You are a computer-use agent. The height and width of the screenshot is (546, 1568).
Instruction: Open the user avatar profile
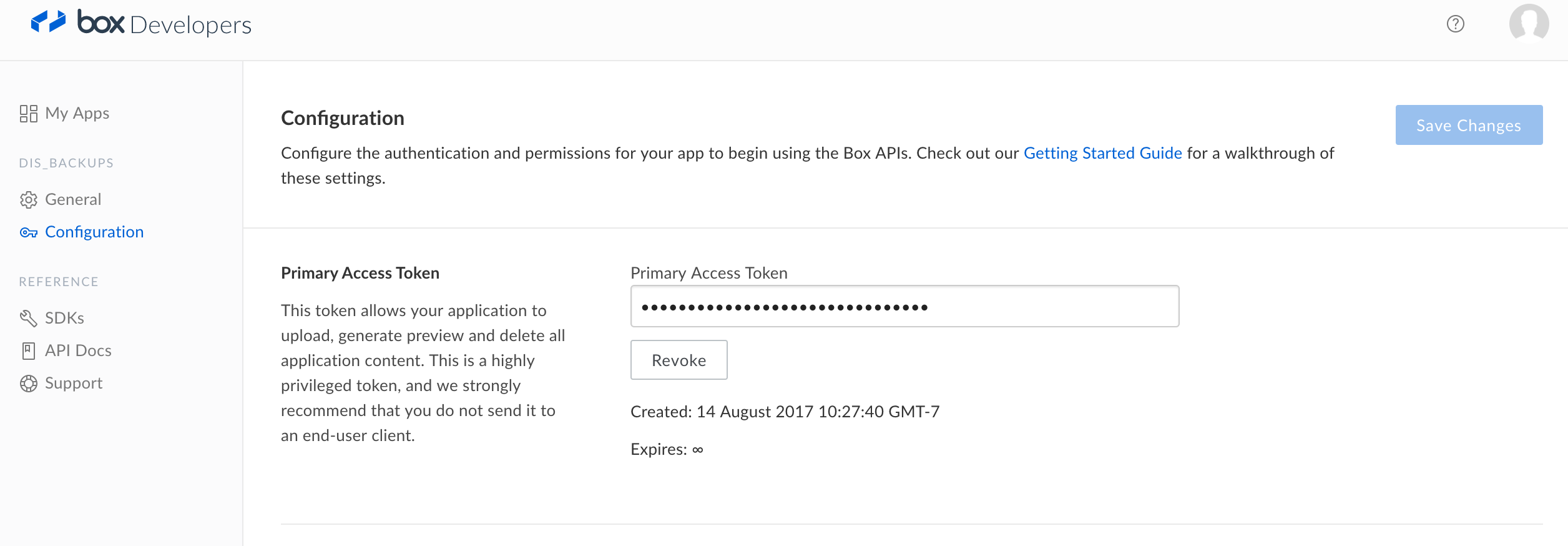(x=1529, y=23)
